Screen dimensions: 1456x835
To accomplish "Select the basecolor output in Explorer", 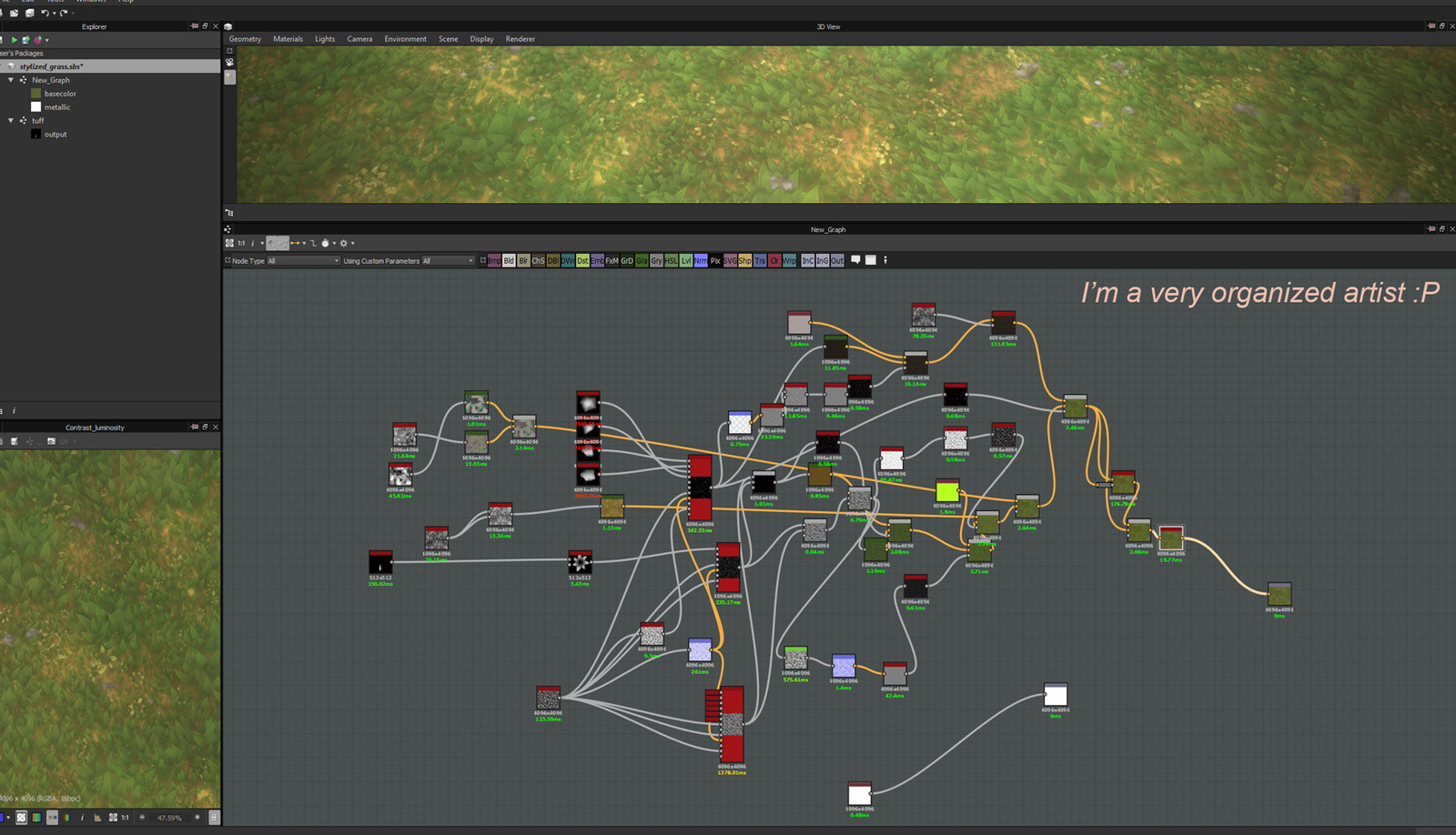I will coord(60,94).
